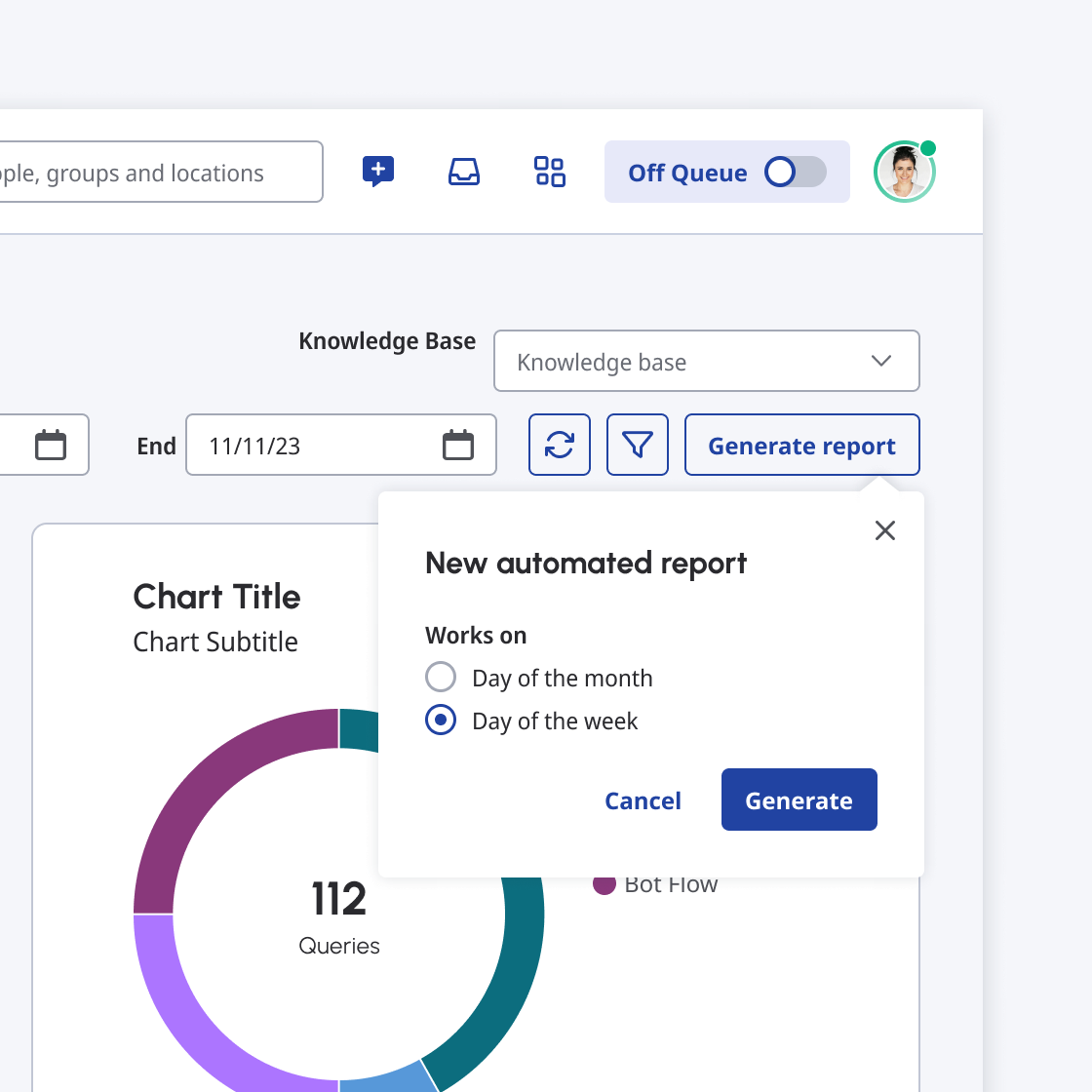Image resolution: width=1092 pixels, height=1092 pixels.
Task: Select Day of the week option
Action: [441, 721]
